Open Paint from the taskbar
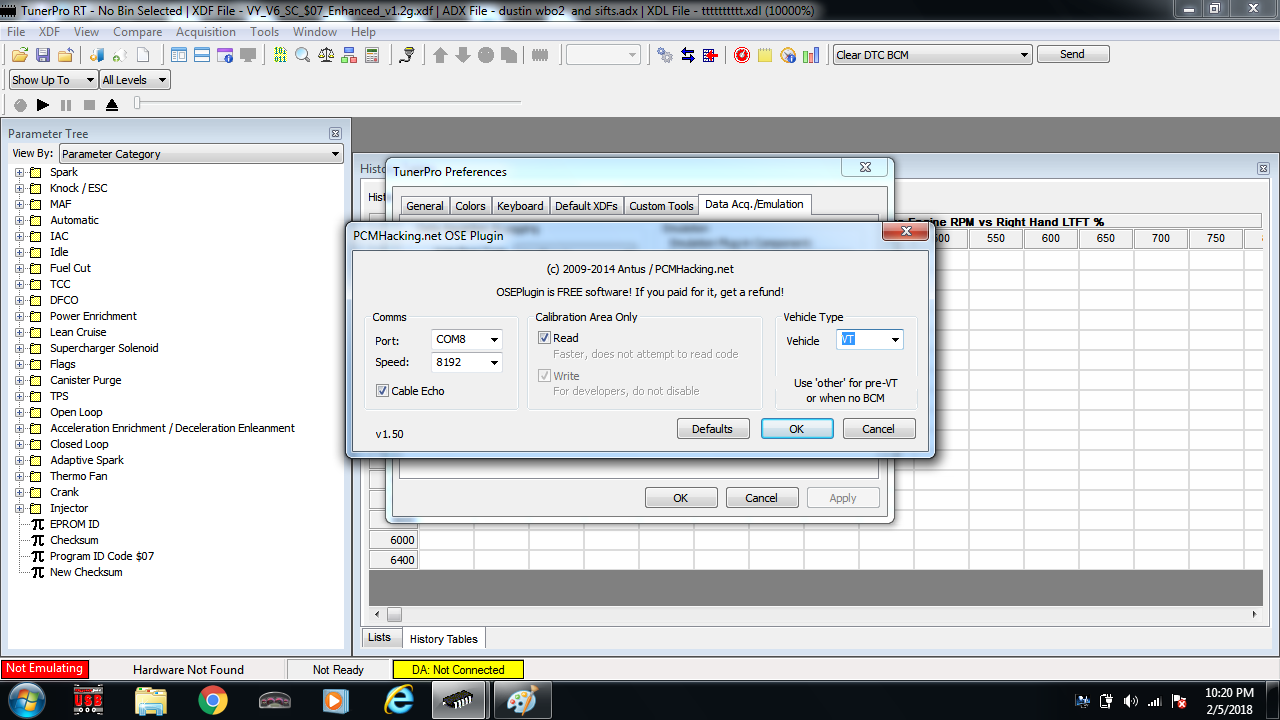Viewport: 1280px width, 720px height. coord(521,701)
